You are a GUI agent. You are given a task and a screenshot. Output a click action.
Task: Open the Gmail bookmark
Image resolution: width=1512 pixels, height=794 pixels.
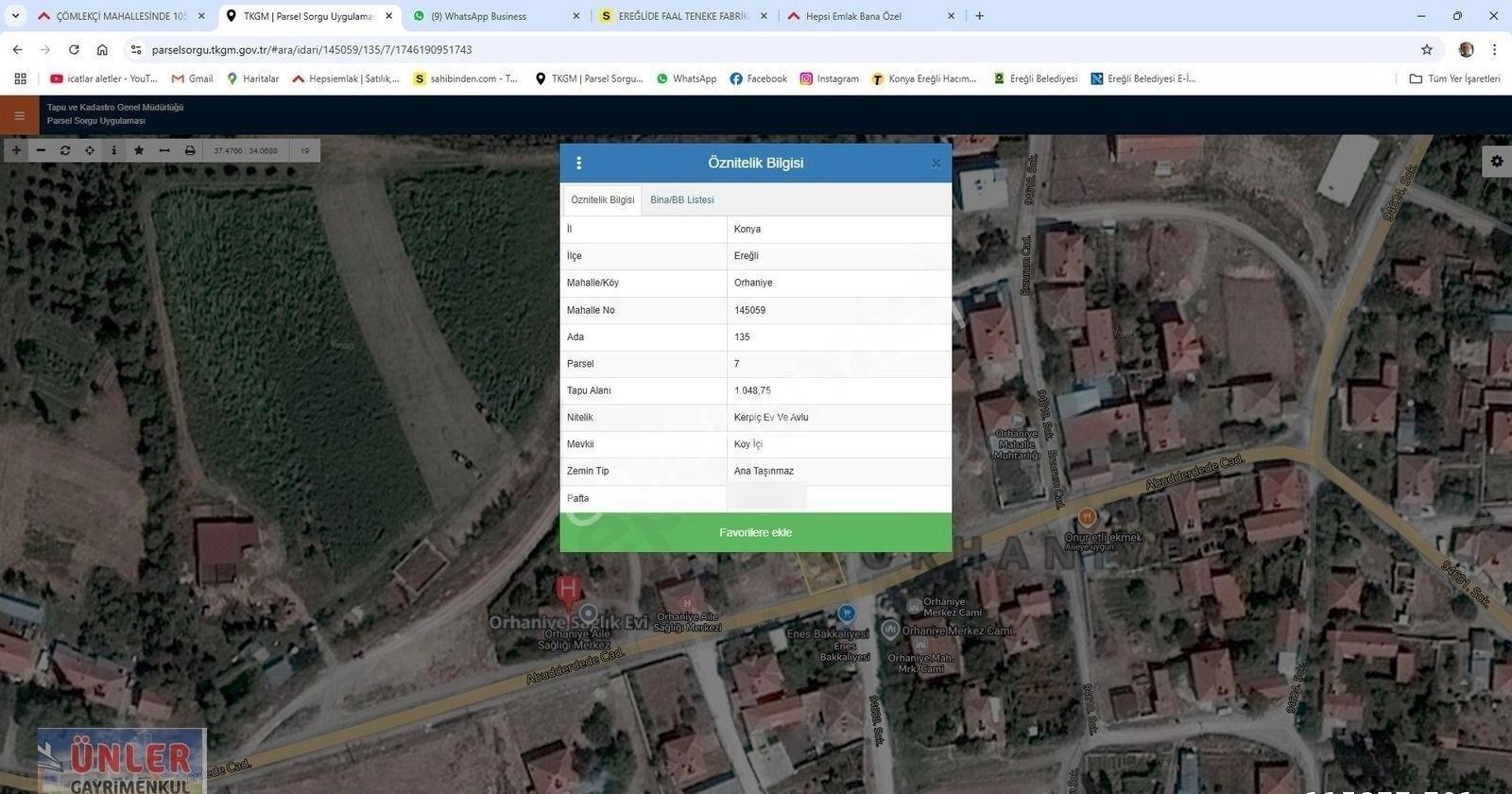click(192, 78)
